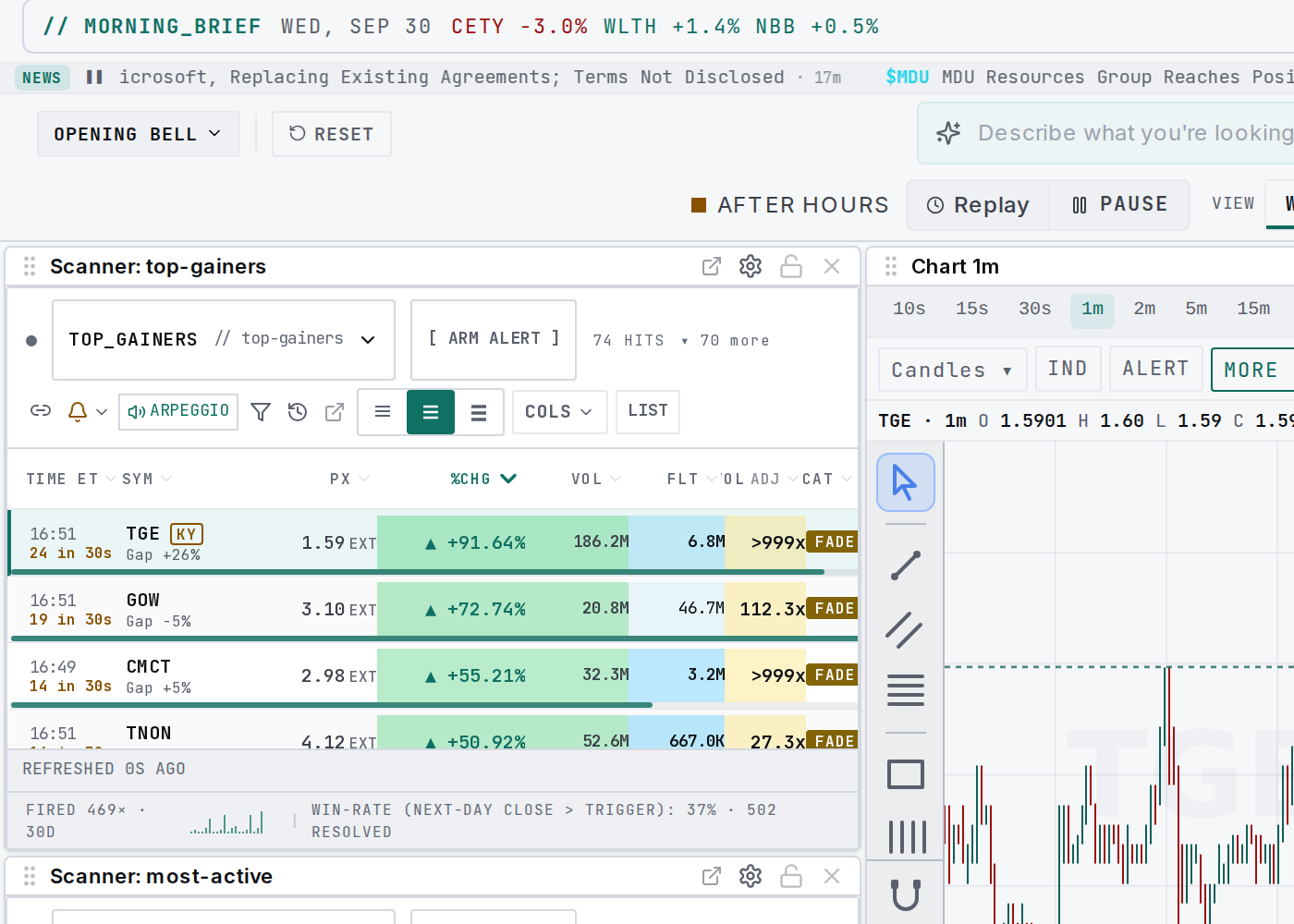Toggle the magnet snap tool in chart
Screen dimensions: 1294x924
(906, 894)
